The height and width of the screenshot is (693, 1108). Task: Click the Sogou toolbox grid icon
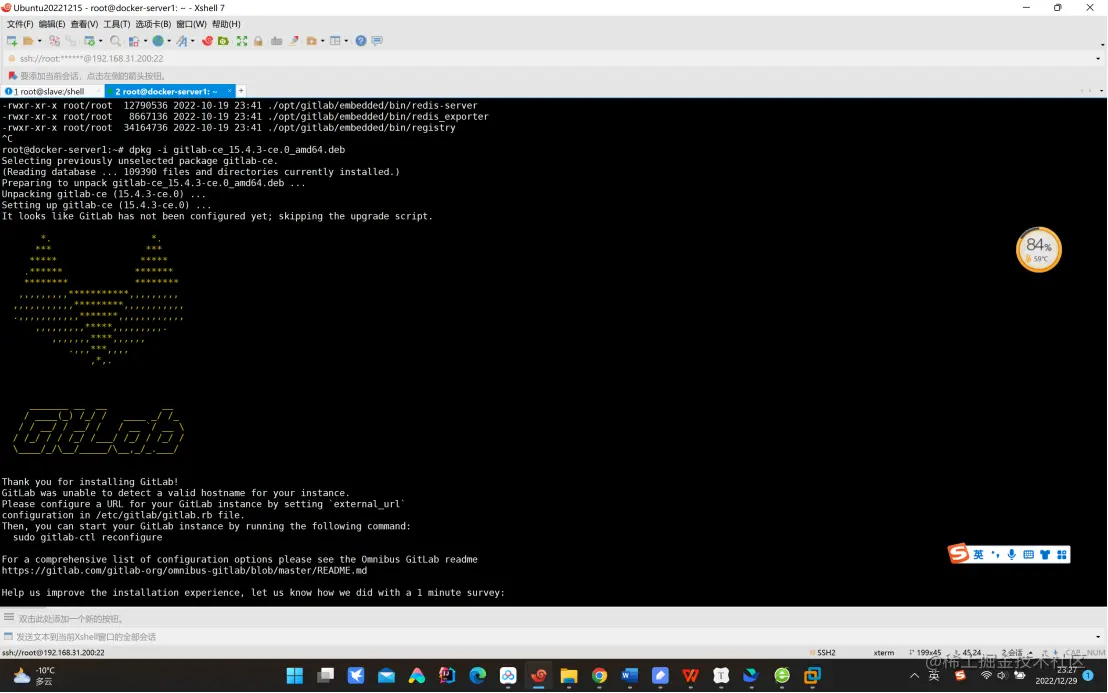tap(1061, 555)
